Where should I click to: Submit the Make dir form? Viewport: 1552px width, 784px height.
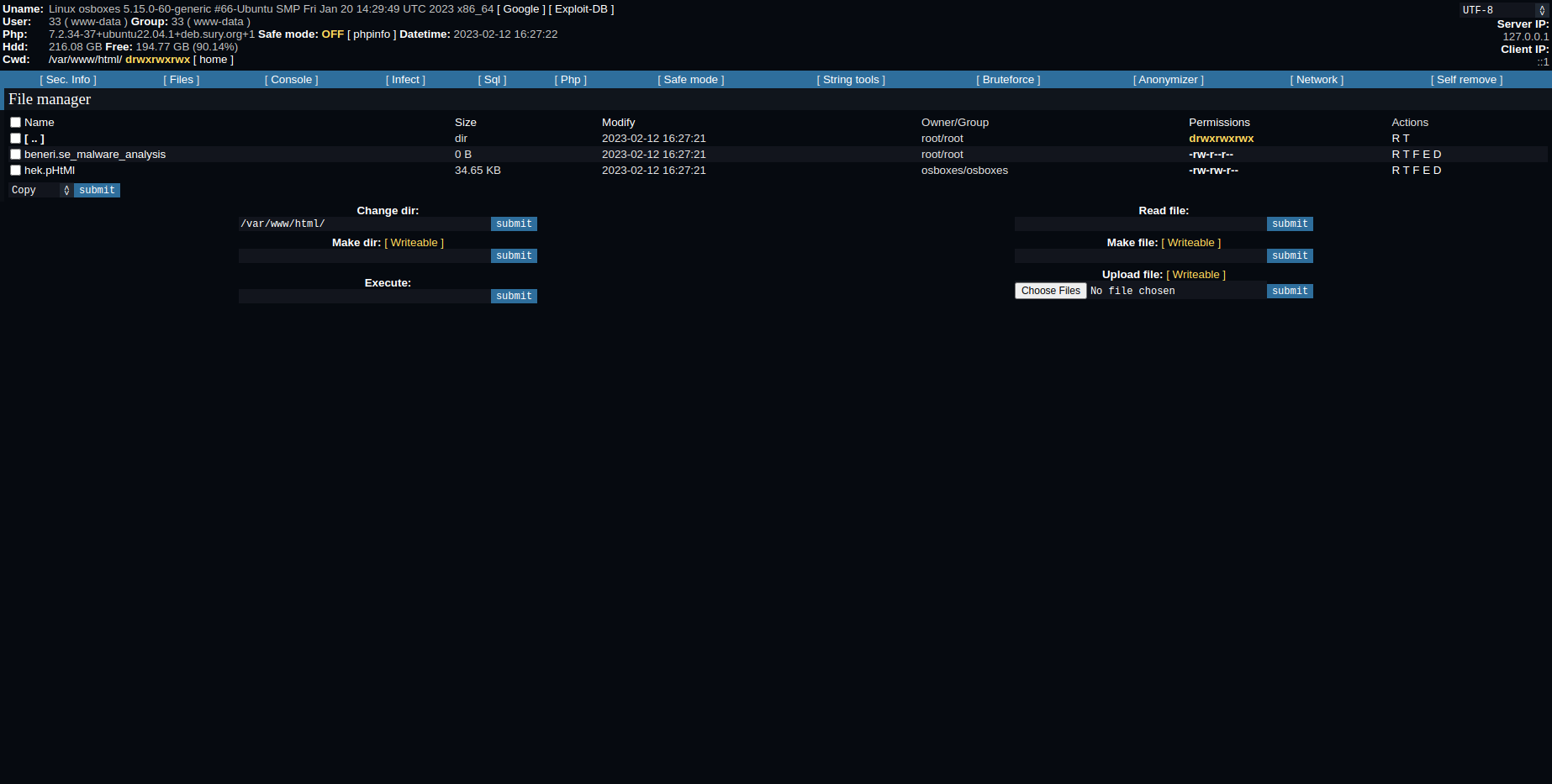[514, 256]
